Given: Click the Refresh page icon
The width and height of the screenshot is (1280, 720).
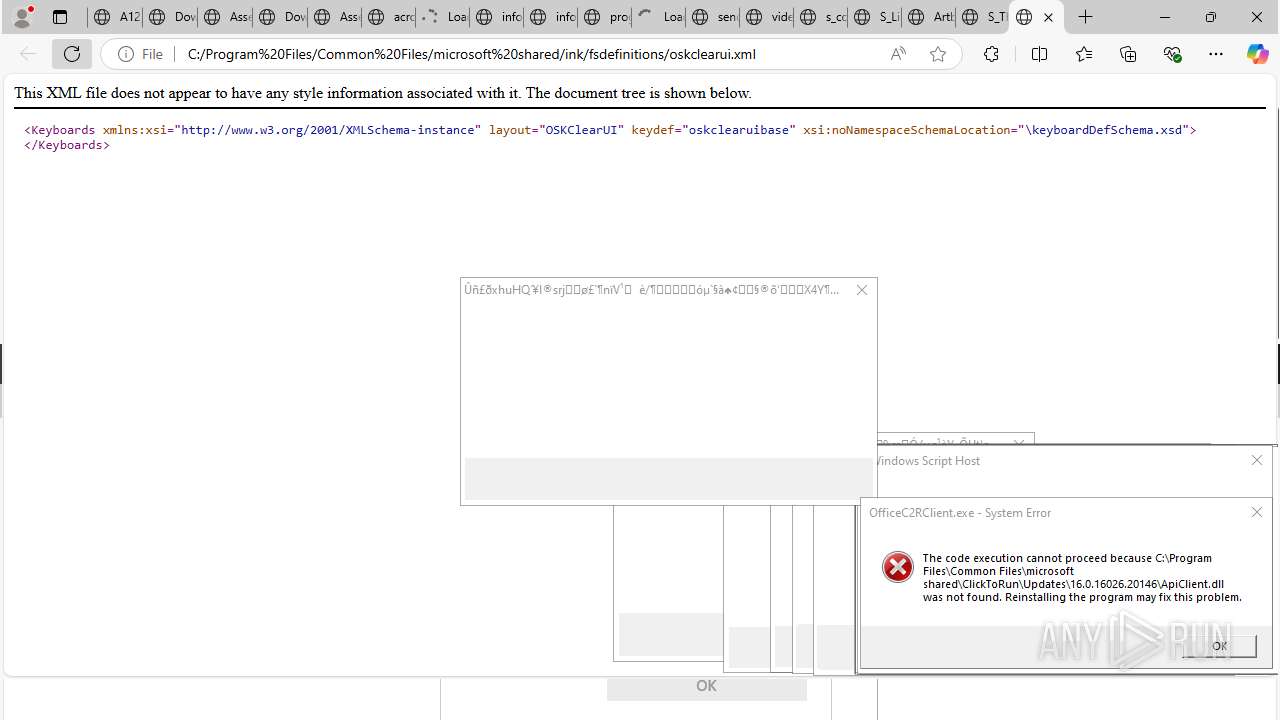Looking at the screenshot, I should pyautogui.click(x=72, y=54).
